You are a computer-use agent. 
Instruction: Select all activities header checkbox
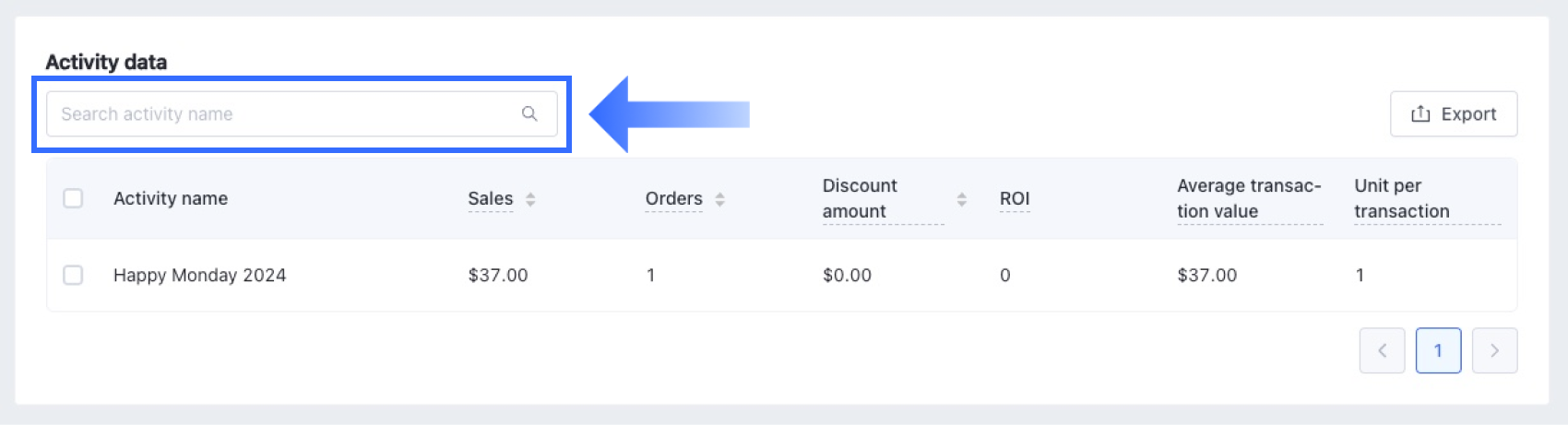tap(73, 198)
